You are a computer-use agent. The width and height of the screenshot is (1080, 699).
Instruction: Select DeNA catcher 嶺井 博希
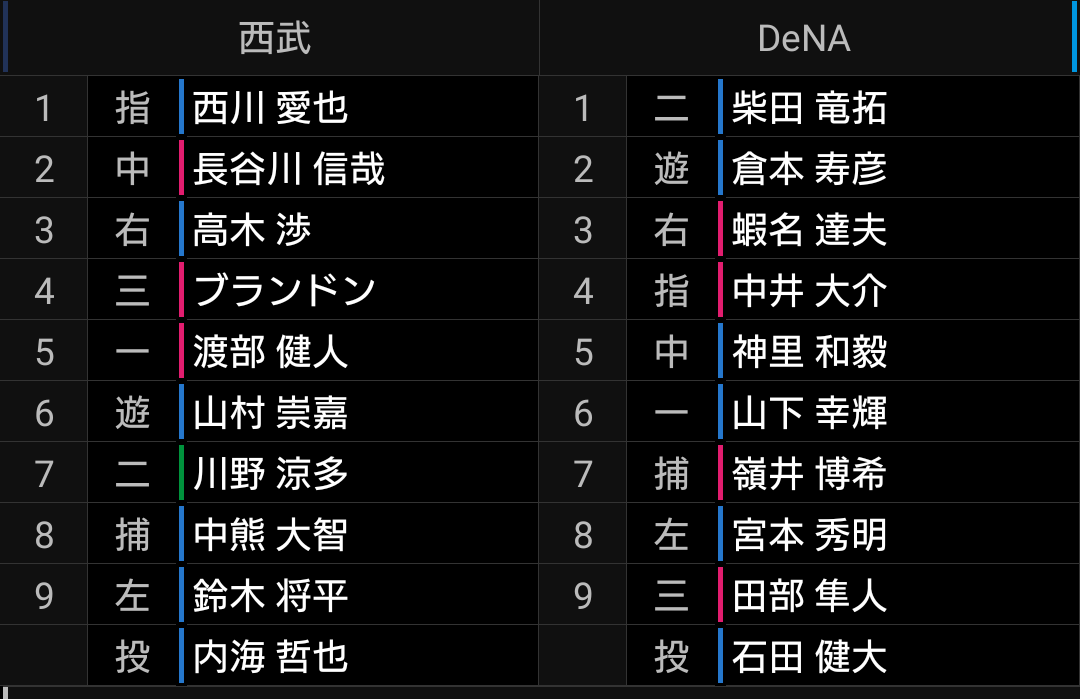[809, 474]
